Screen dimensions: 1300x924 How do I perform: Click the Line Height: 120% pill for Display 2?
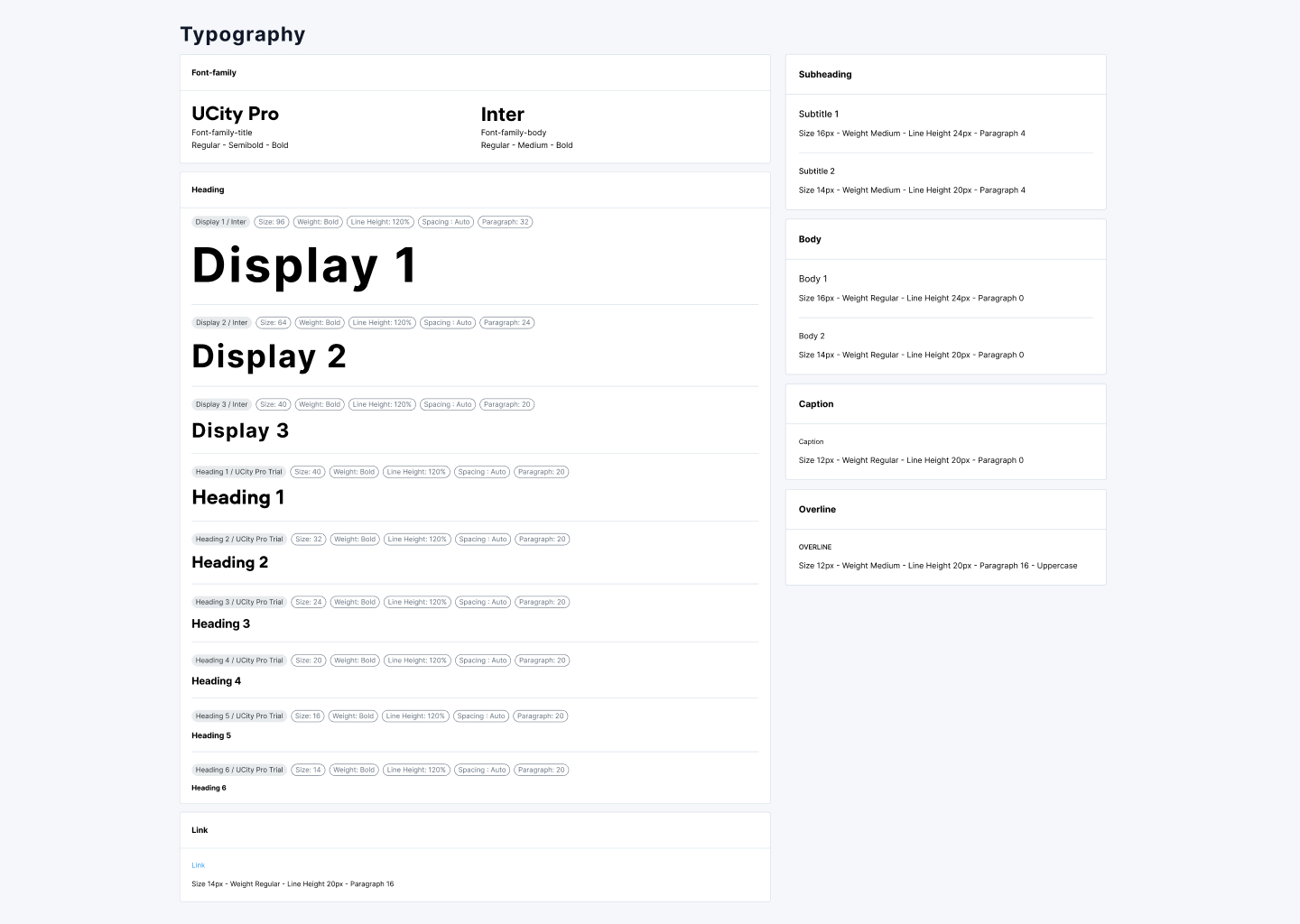(x=381, y=322)
